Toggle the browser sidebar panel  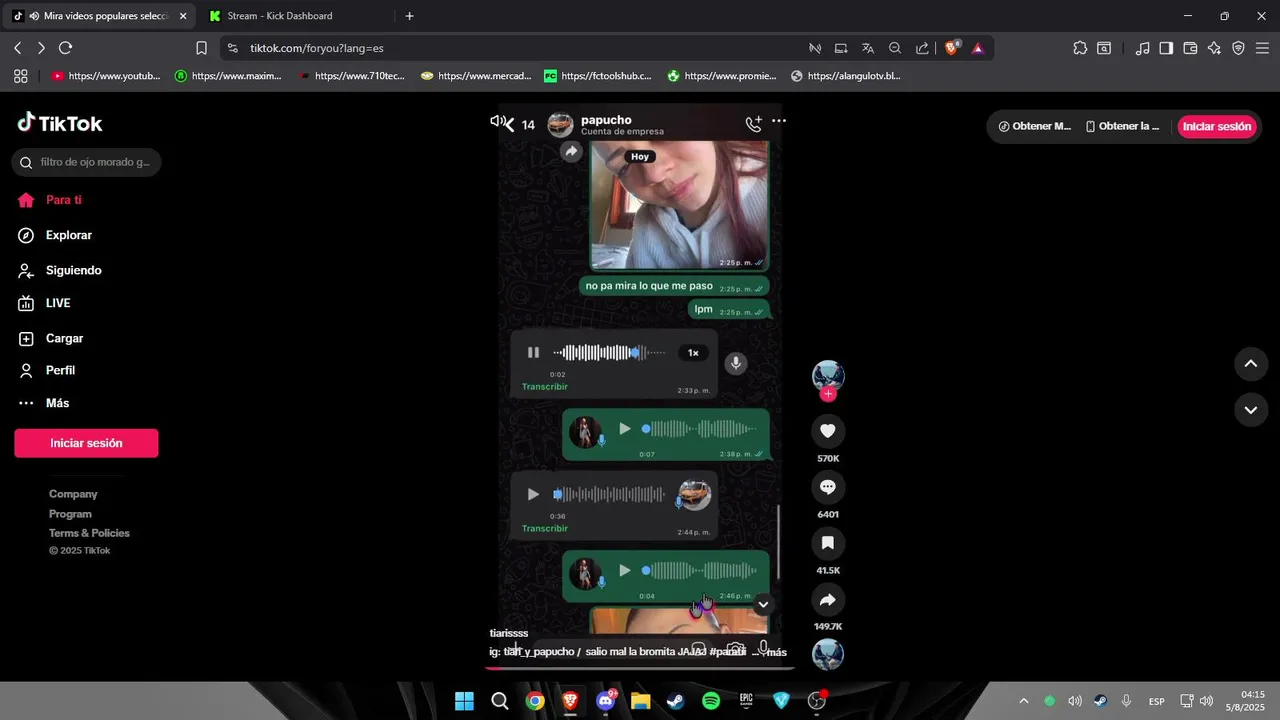[1166, 48]
